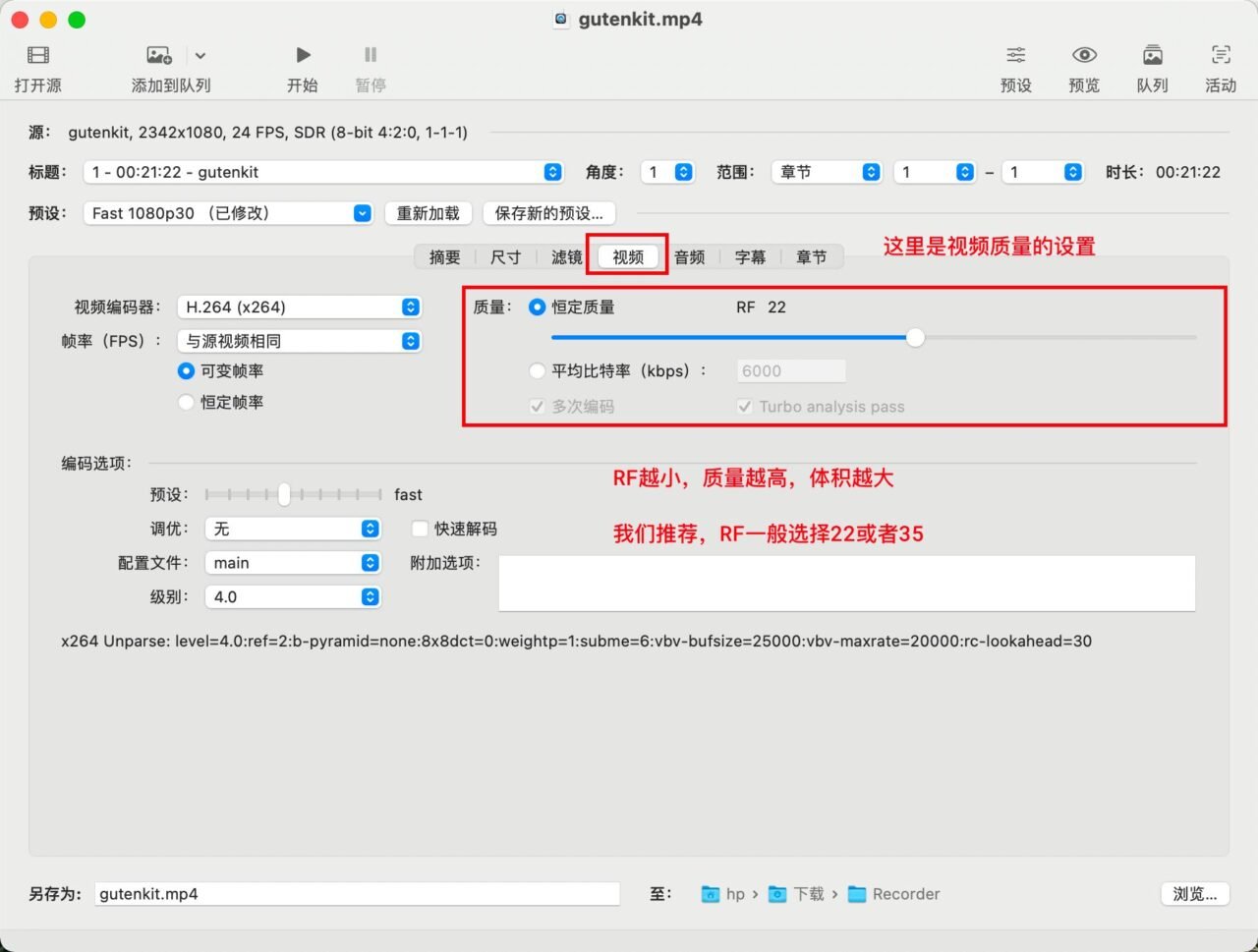Click the Save As filename field gutenkit.mp4
Image resolution: width=1258 pixels, height=952 pixels.
357,894
